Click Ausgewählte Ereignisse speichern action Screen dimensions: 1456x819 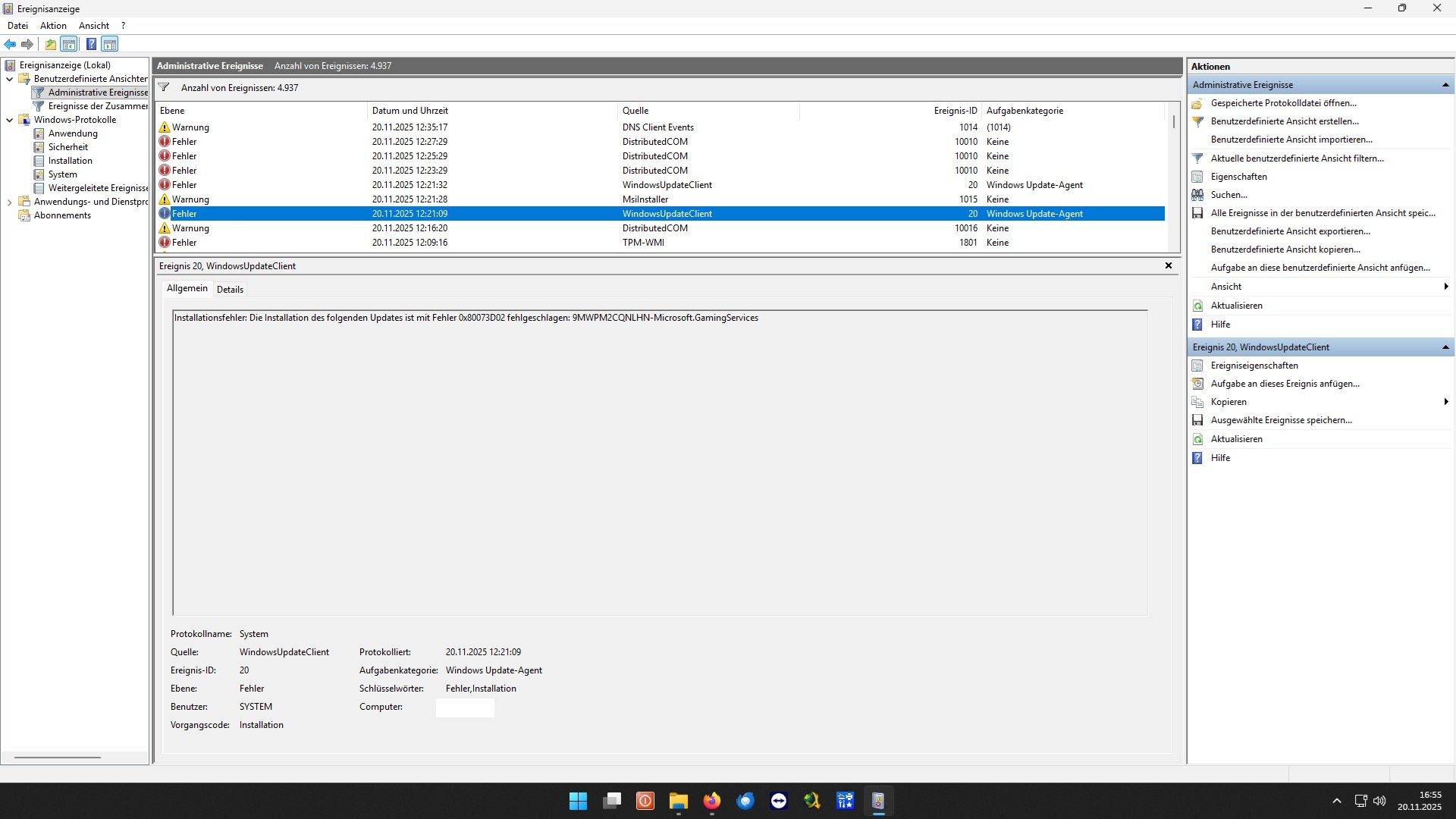click(x=1281, y=420)
